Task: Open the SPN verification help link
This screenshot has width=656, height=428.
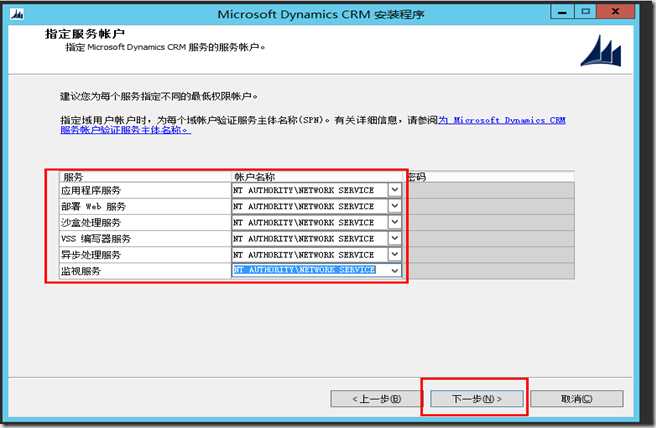Action: pos(502,120)
